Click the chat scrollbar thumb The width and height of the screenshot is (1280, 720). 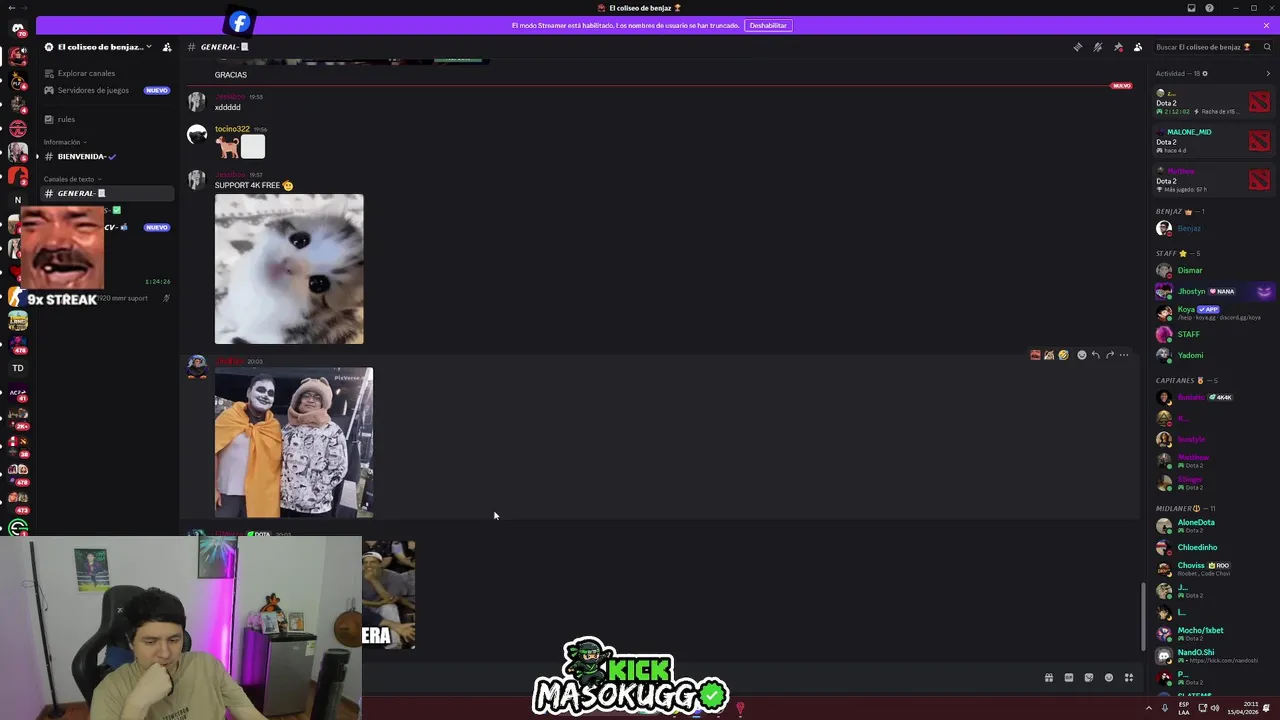pos(1143,615)
